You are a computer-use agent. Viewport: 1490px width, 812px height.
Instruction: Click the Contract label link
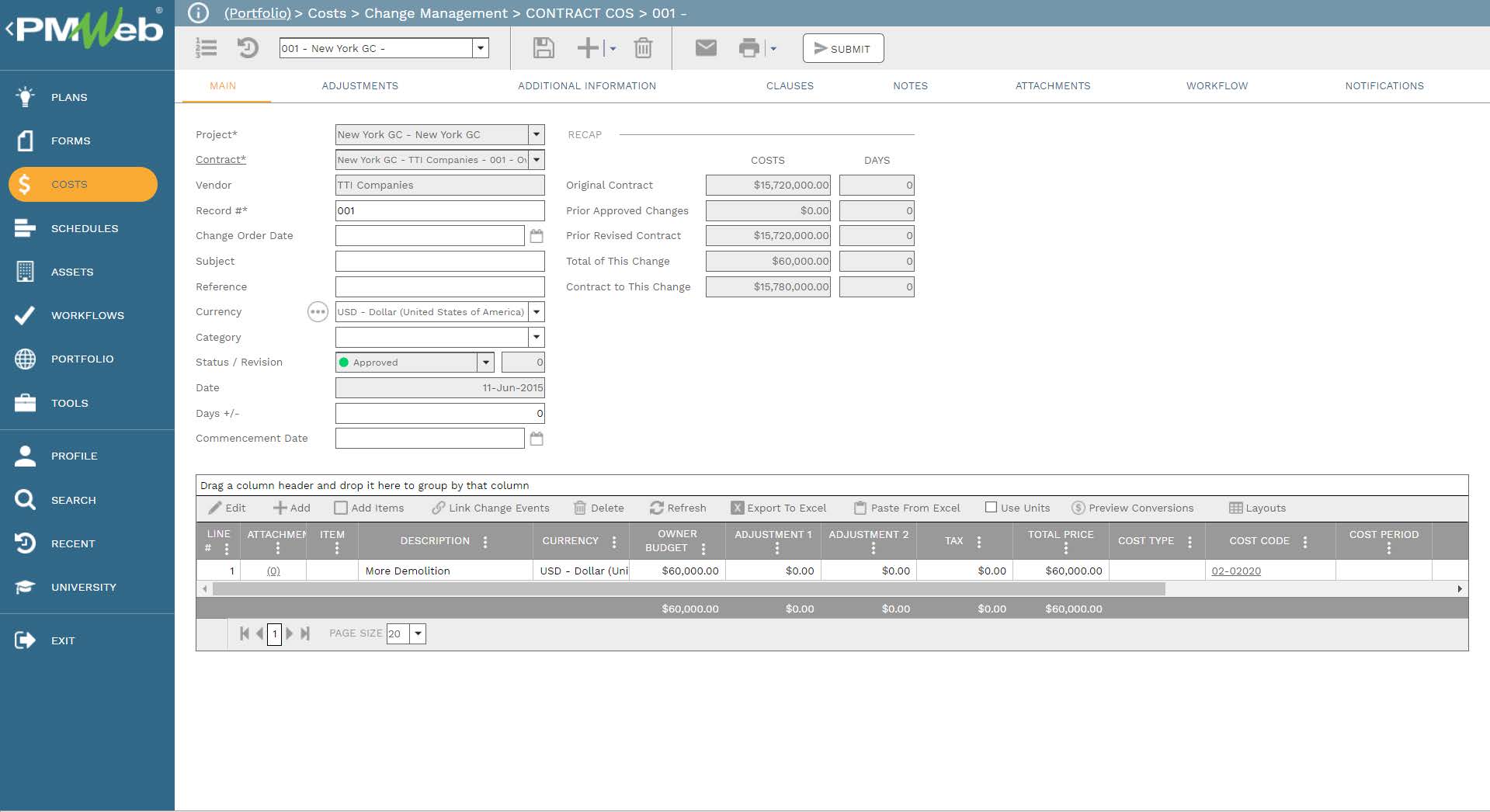(x=221, y=160)
